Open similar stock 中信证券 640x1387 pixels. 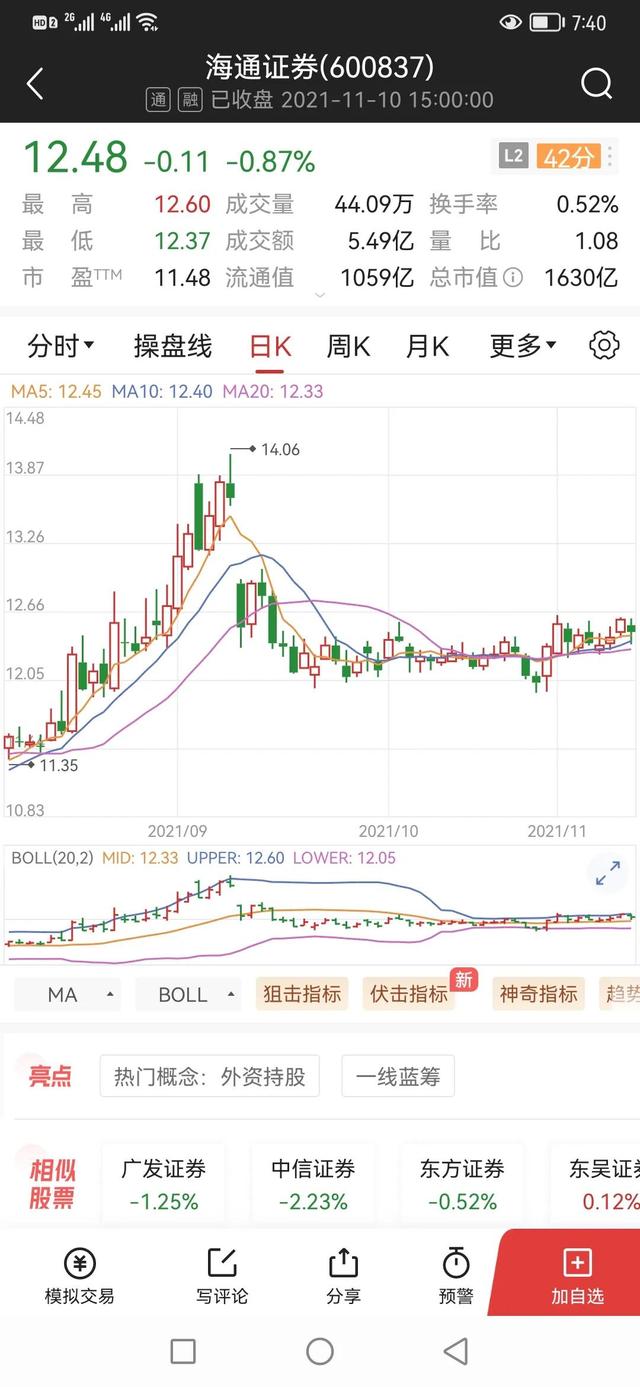point(313,1185)
